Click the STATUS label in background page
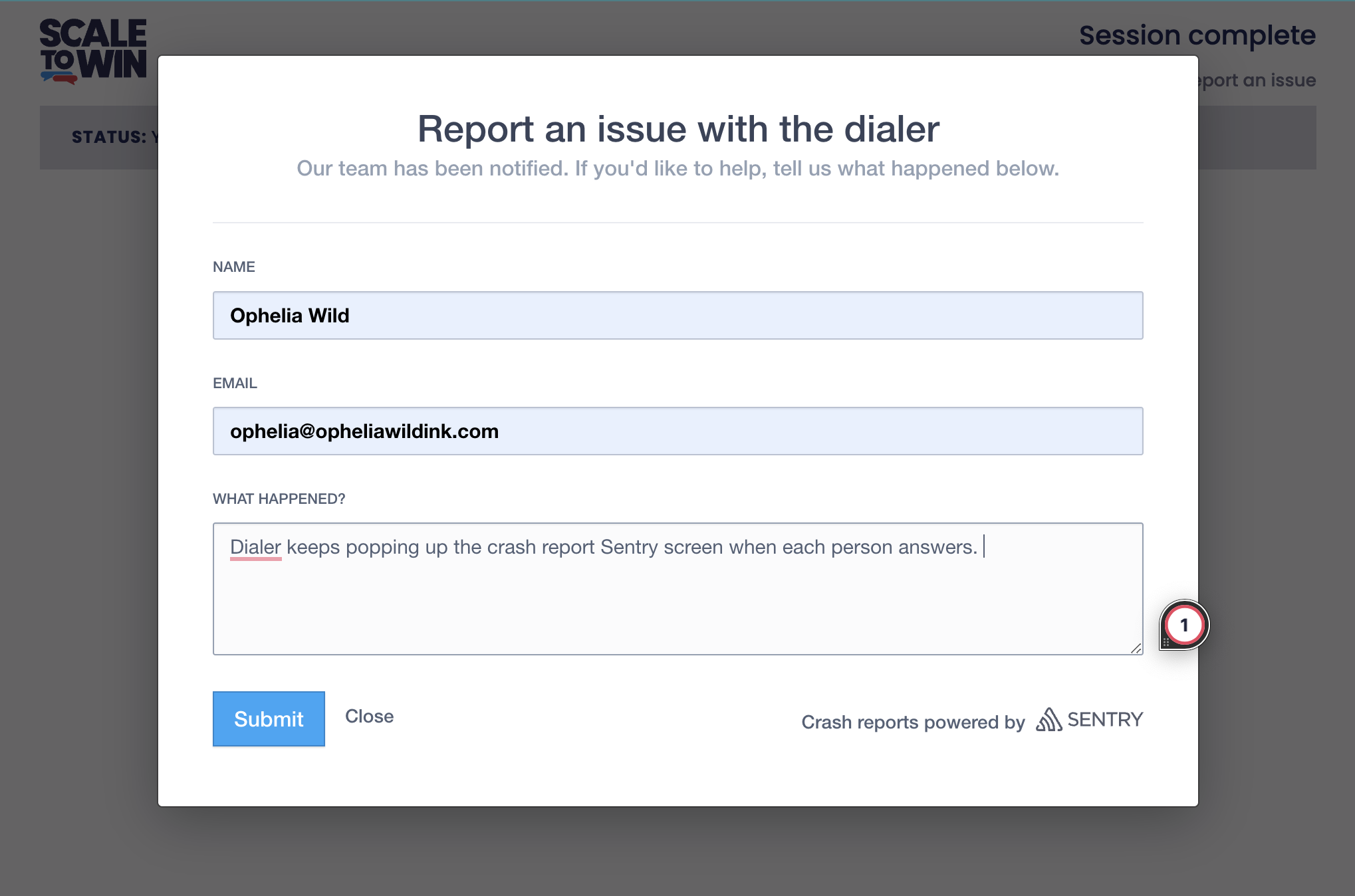 tap(109, 137)
